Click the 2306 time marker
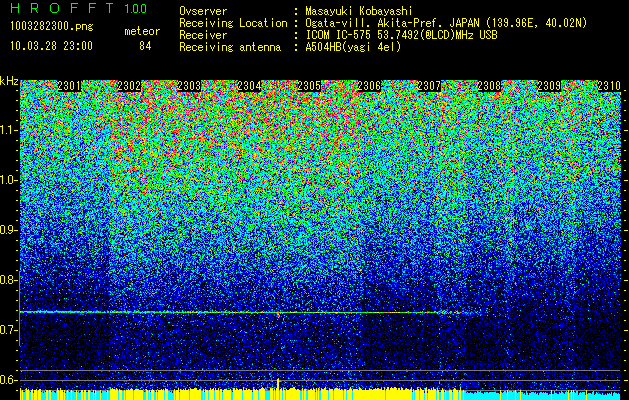This screenshot has height=400, width=629. coord(369,86)
